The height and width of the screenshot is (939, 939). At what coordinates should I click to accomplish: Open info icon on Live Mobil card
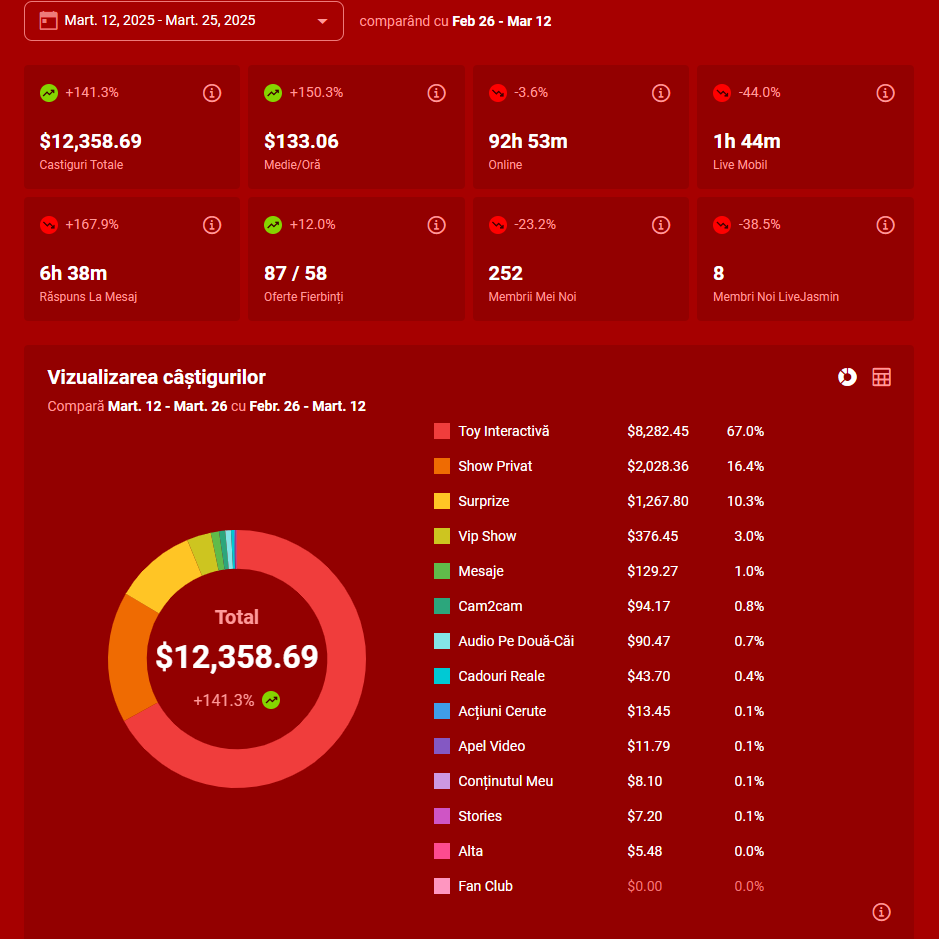885,93
